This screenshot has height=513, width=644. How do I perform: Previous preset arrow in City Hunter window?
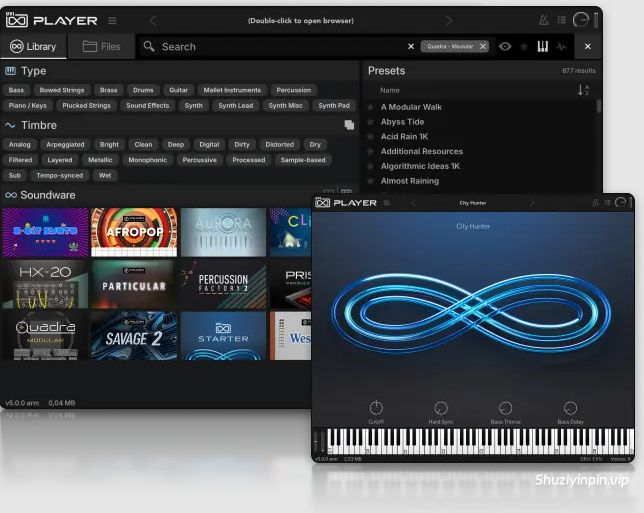tap(414, 202)
